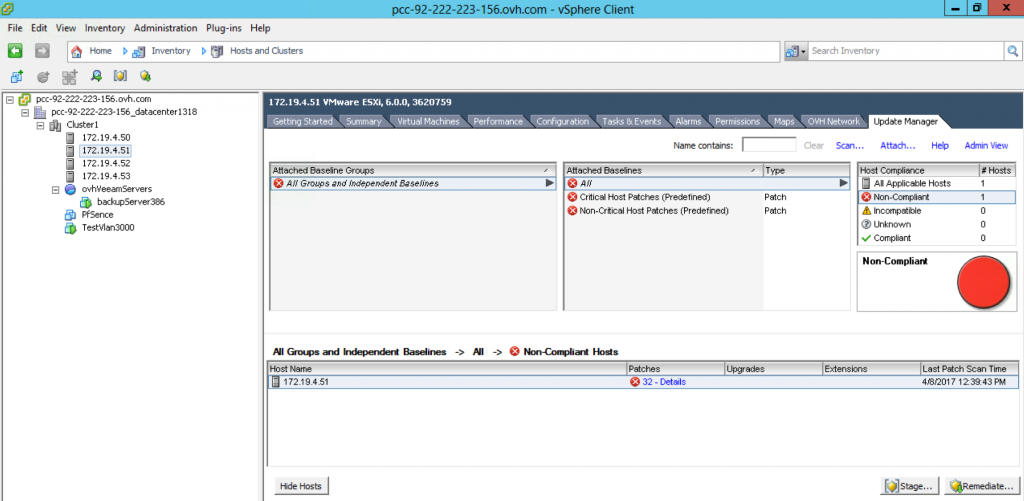The height and width of the screenshot is (501, 1024).
Task: Click the TestVlan3000 VM icon
Action: tap(71, 228)
